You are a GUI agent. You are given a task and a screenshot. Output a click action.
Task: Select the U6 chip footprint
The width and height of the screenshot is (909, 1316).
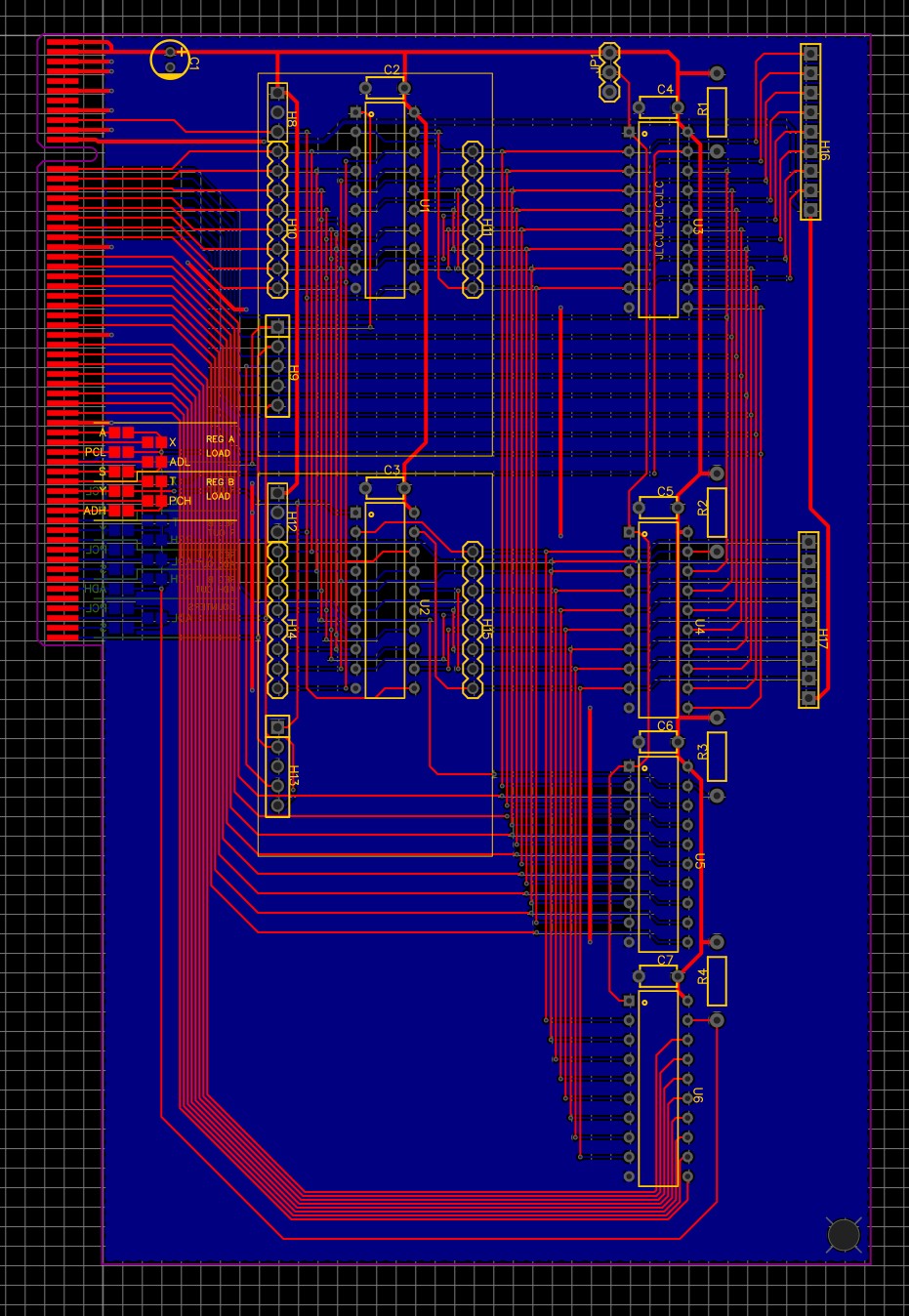click(658, 1089)
